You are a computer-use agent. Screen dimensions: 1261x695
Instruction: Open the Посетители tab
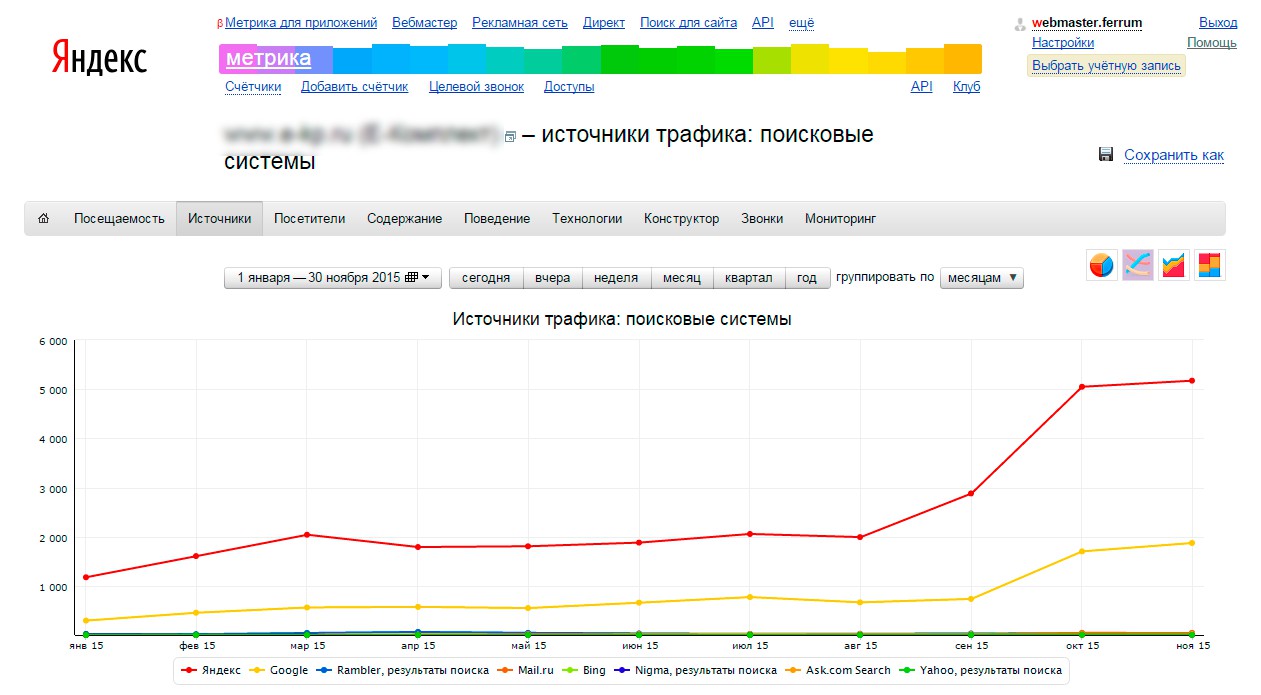click(x=309, y=218)
